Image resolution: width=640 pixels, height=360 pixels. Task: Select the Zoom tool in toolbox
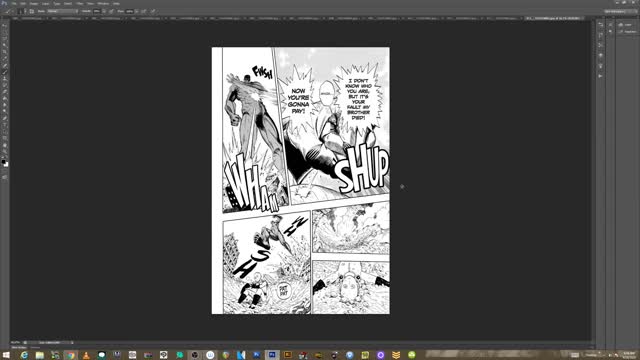click(5, 151)
